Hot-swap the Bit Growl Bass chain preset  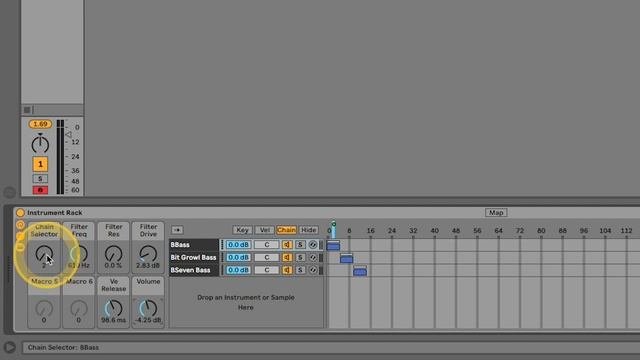point(313,258)
